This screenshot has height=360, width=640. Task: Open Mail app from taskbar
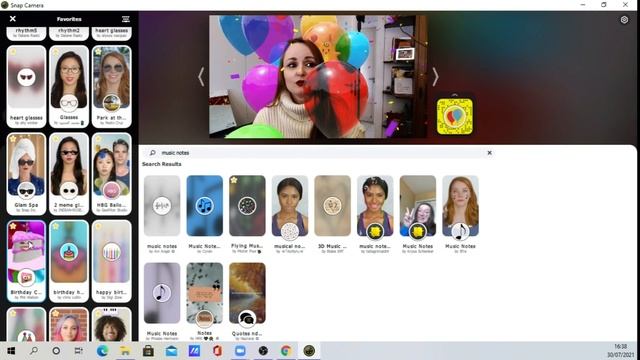[171, 351]
